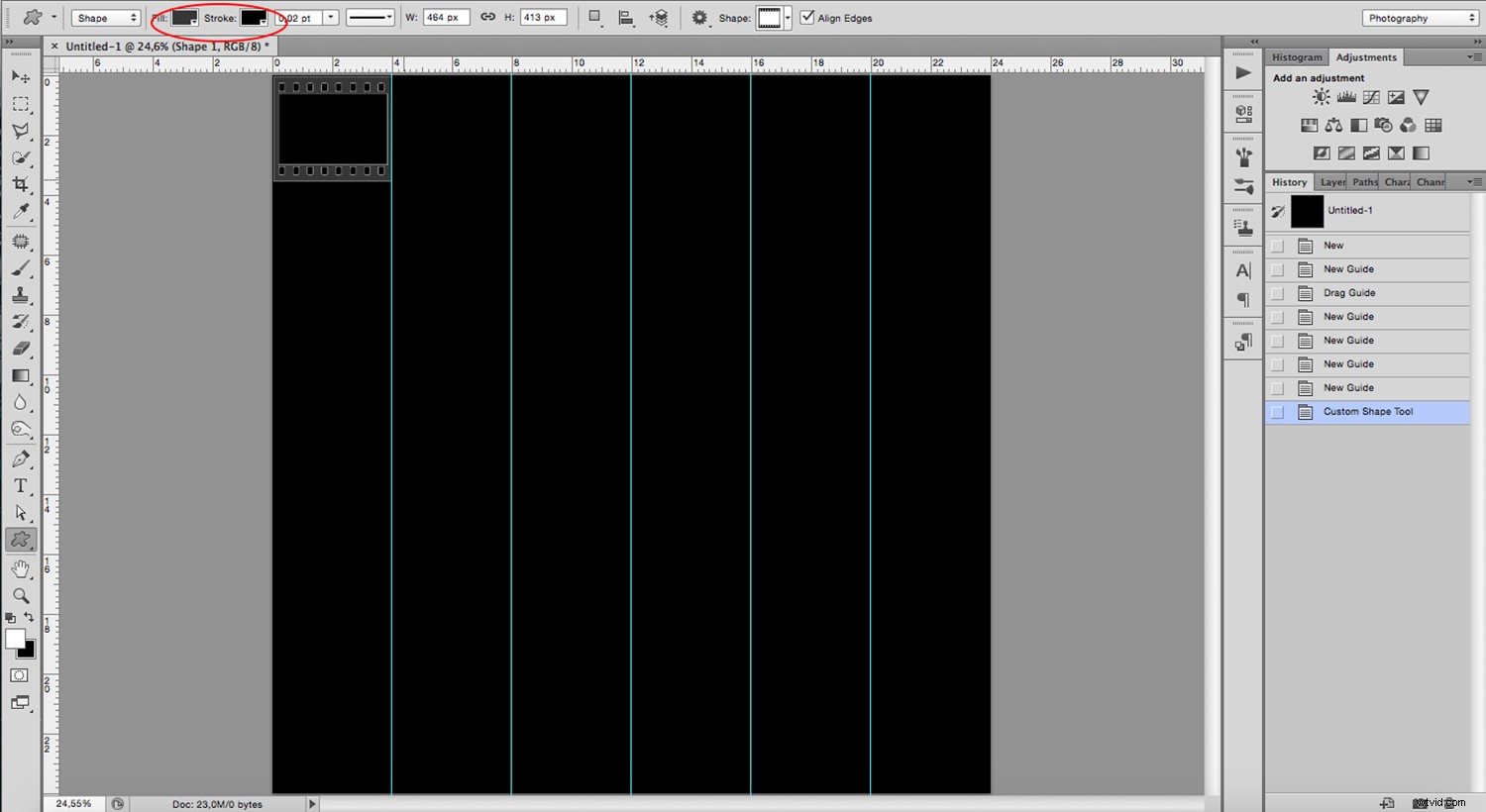Add a Levels adjustment from the Adjustments panel
This screenshot has height=812, width=1486.
[1345, 96]
